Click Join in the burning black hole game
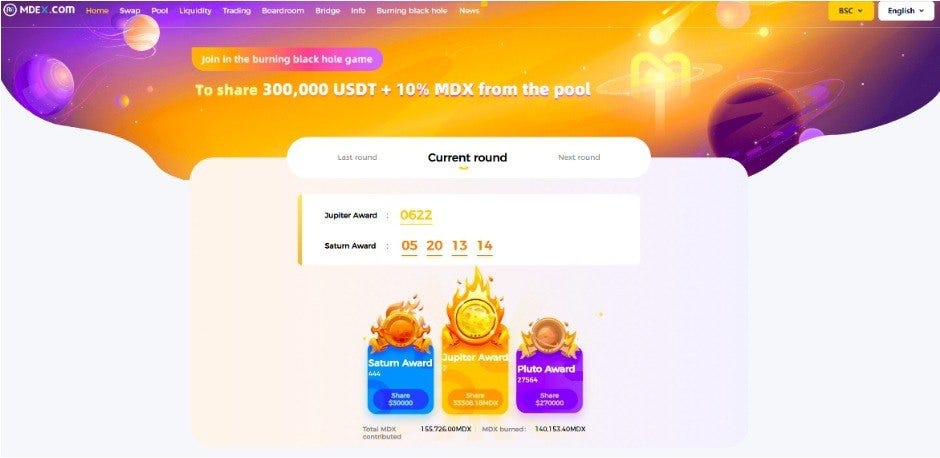 click(x=287, y=59)
